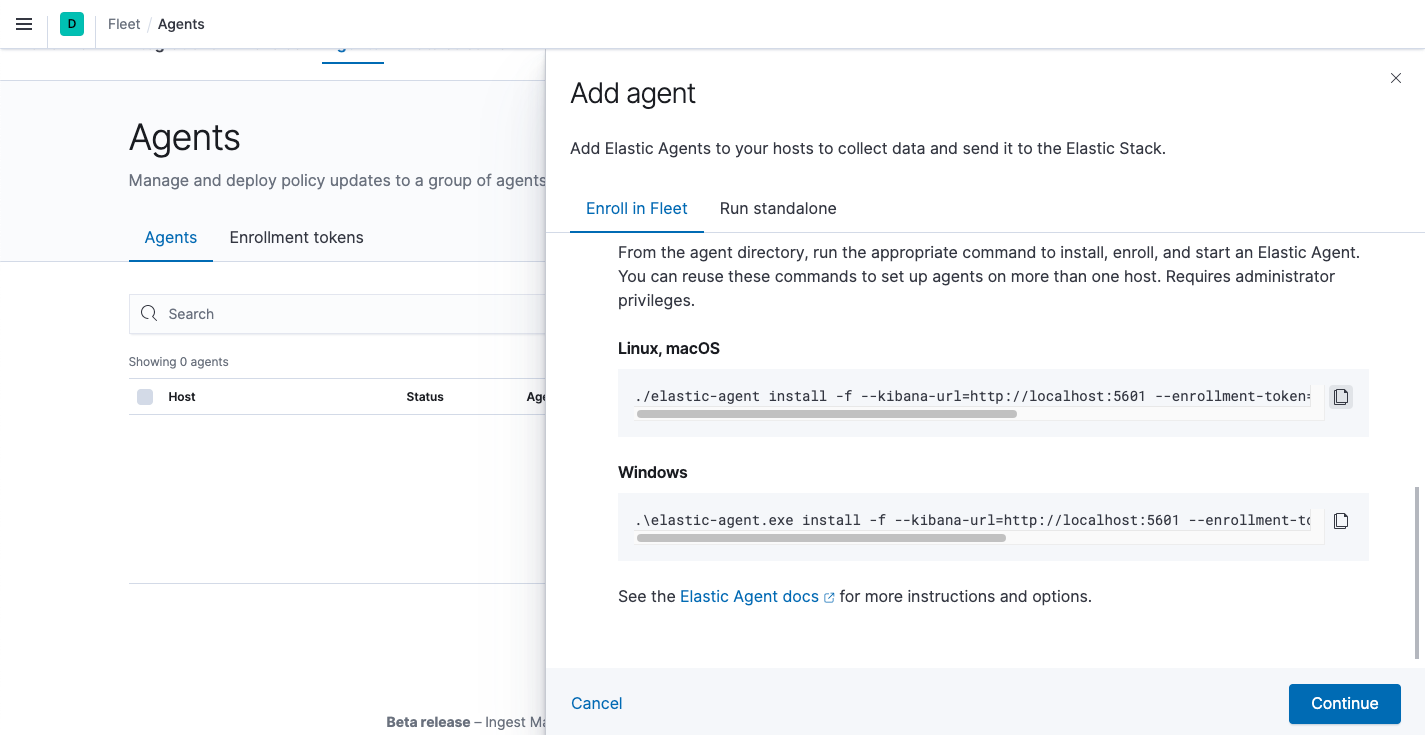Viewport: 1425px width, 735px height.
Task: Switch to the Run standalone tab
Action: [x=777, y=208]
